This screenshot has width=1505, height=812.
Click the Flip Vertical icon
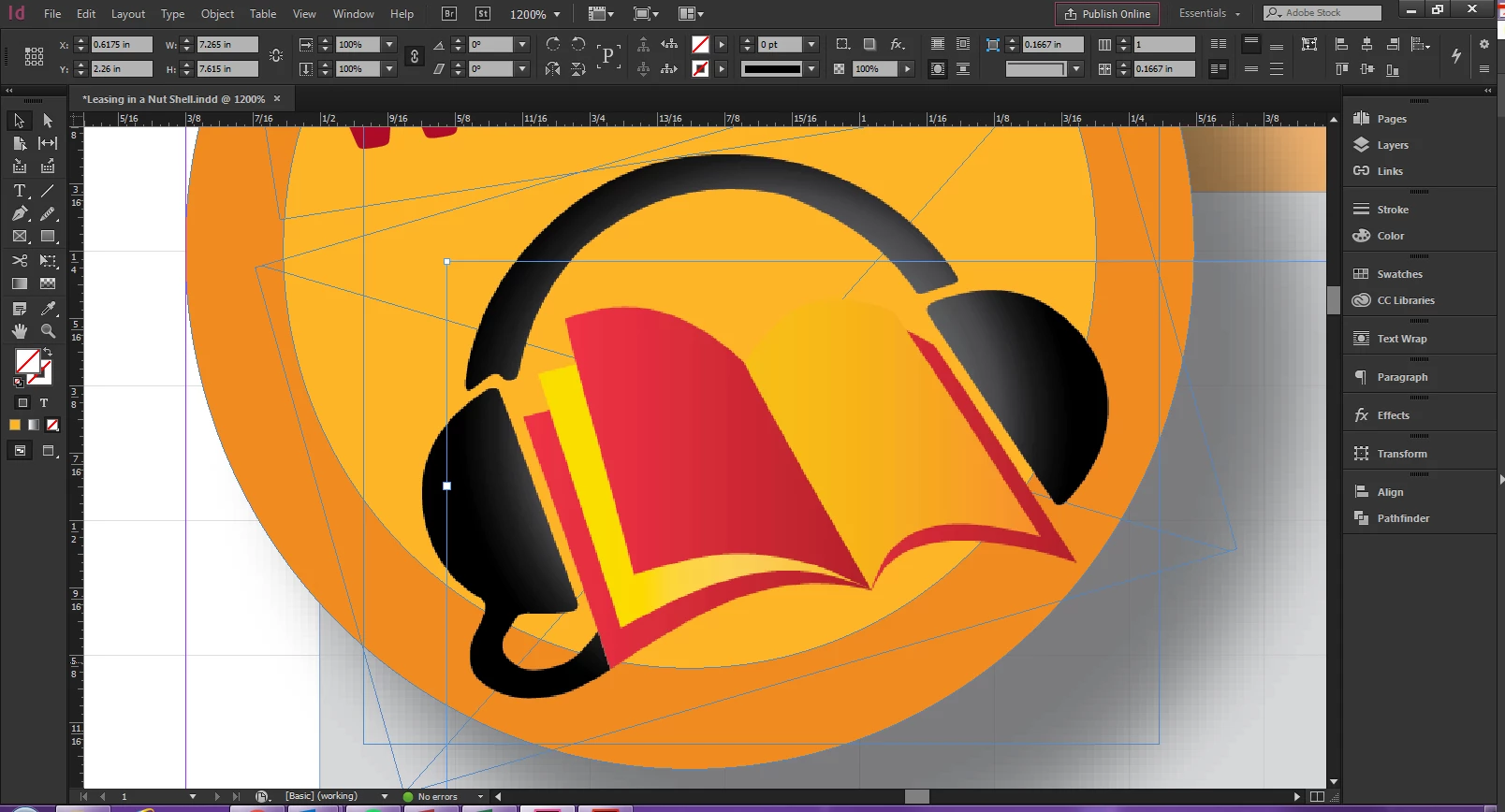click(x=578, y=68)
